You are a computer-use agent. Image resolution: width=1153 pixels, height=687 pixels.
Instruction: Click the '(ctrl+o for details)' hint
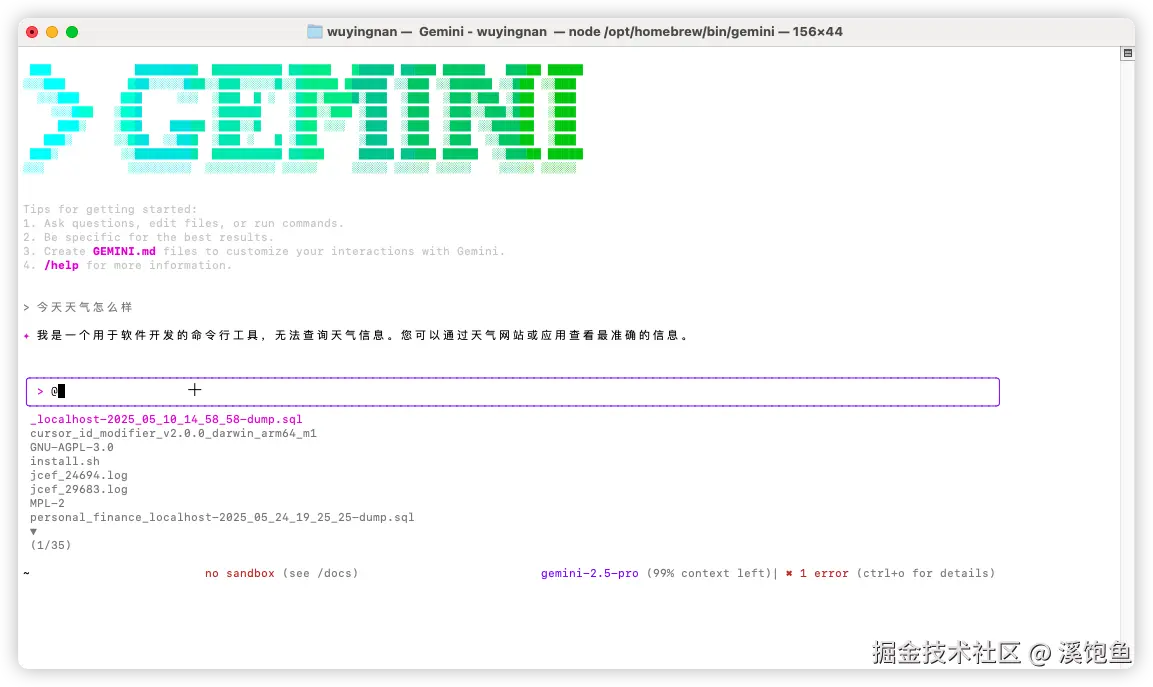(925, 573)
